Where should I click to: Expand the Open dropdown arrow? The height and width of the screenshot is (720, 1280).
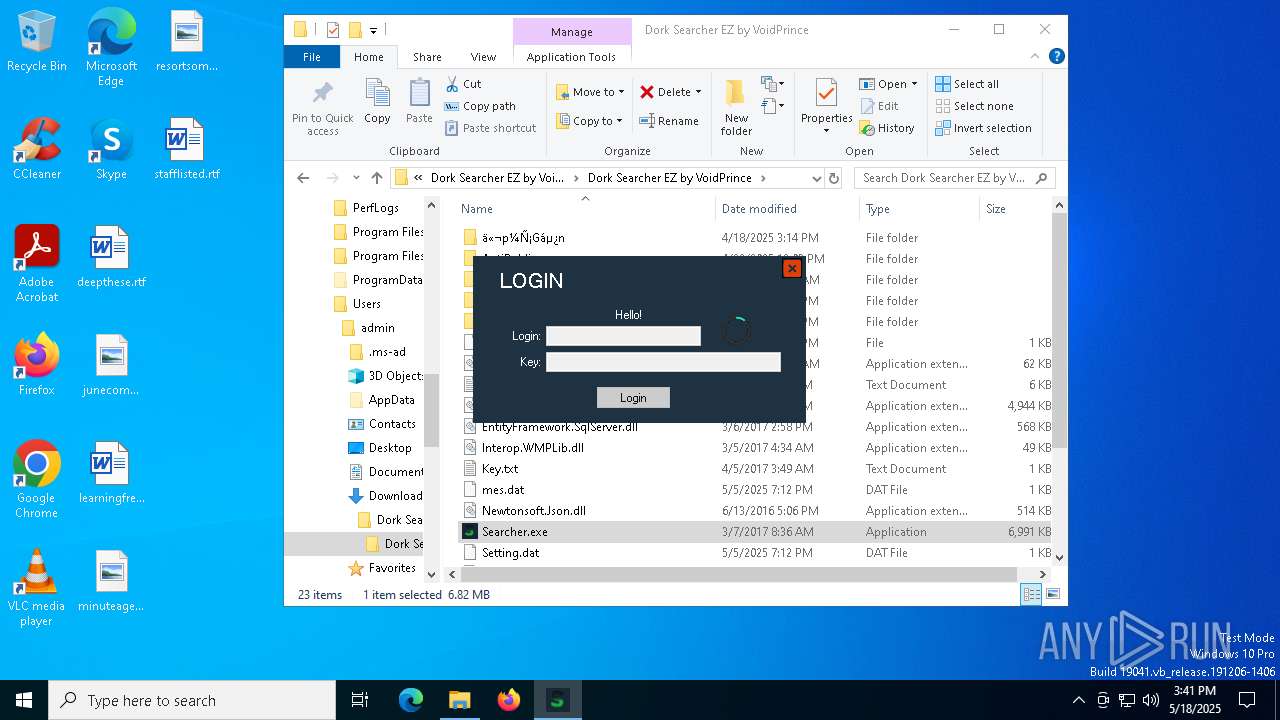914,84
